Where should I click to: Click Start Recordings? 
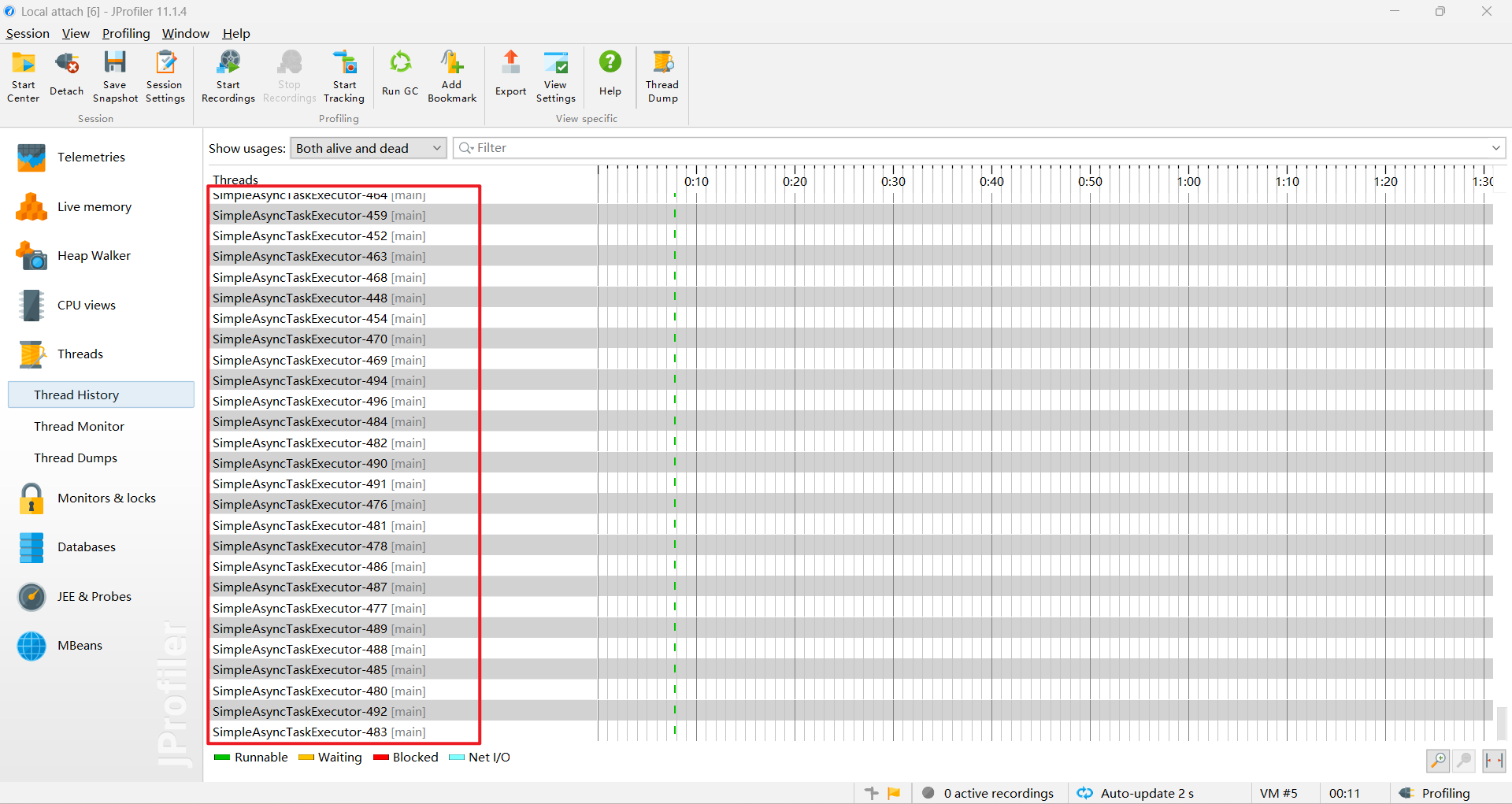[228, 76]
